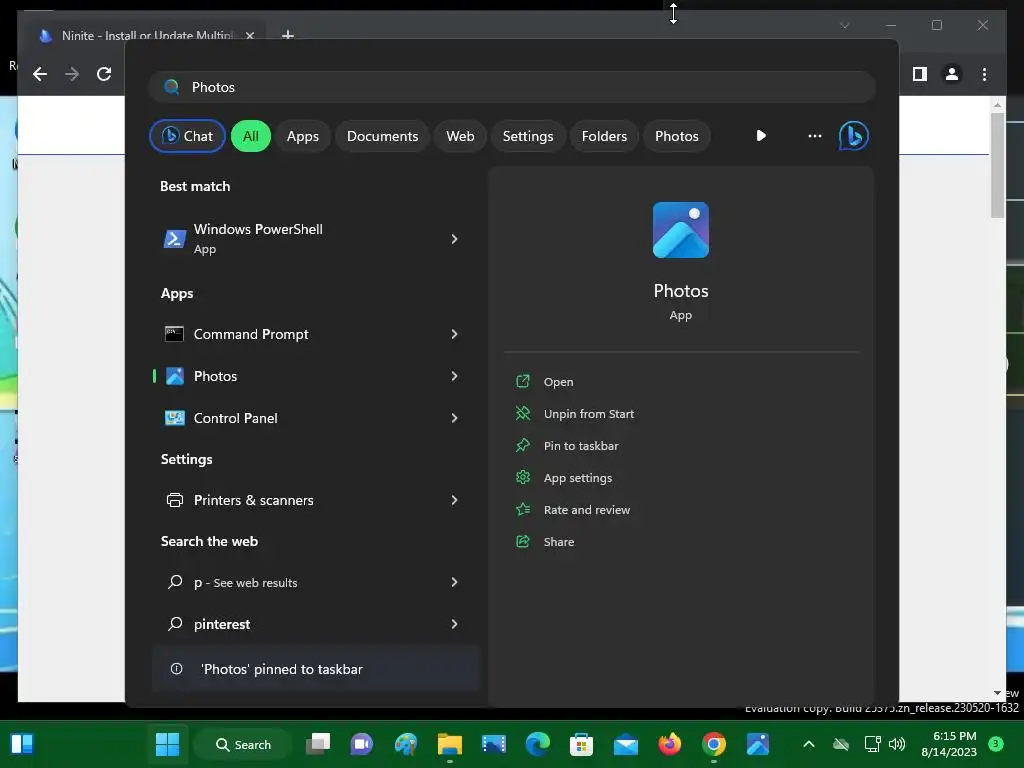Expand Photos result chevron

(x=455, y=376)
